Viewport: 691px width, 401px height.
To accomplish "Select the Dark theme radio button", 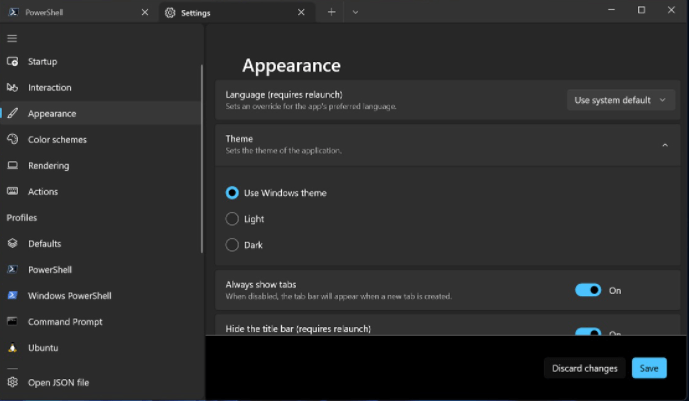I will [x=232, y=245].
